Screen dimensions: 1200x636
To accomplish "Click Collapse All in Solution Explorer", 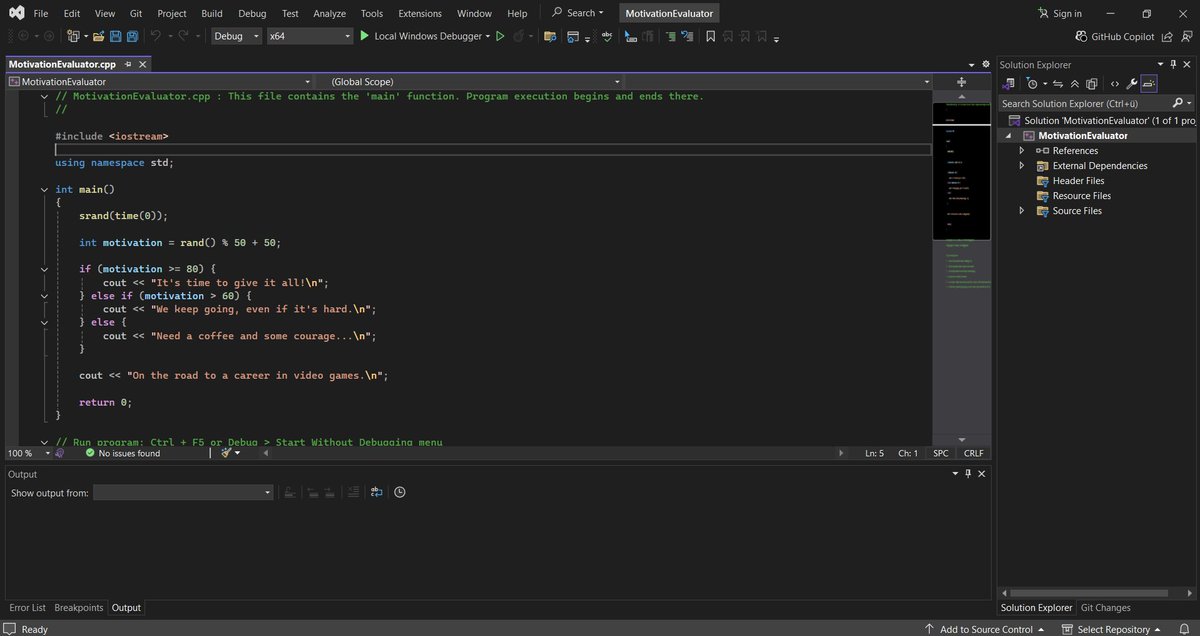I will pos(1075,84).
